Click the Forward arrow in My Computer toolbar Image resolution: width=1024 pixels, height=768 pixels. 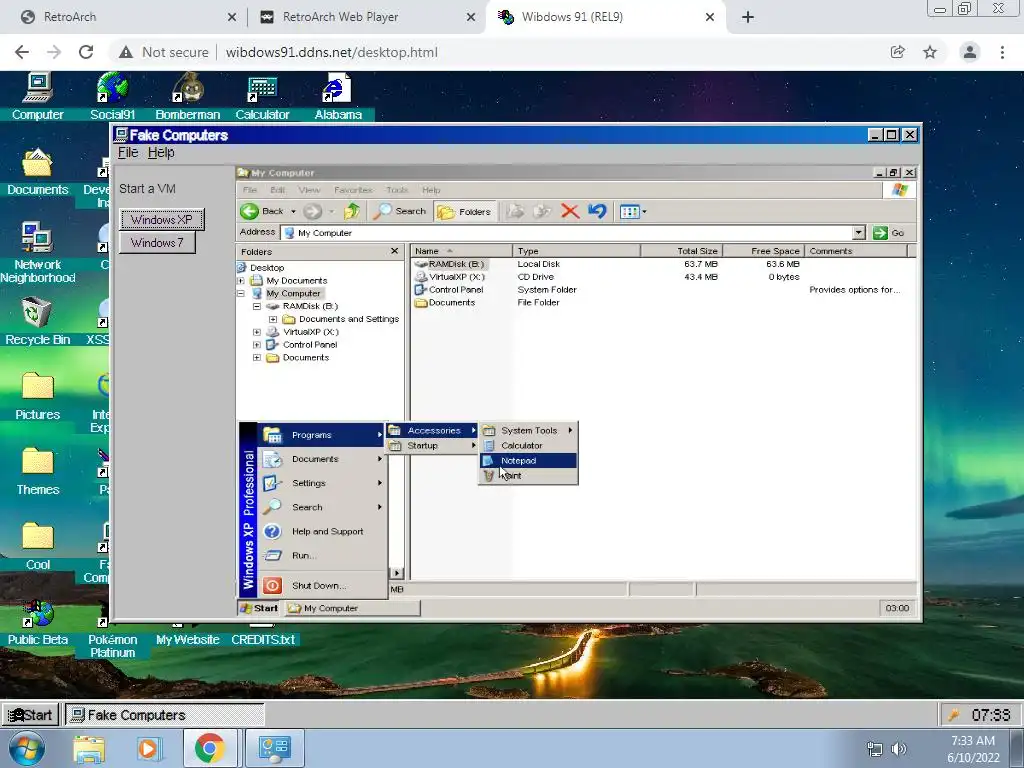click(313, 211)
